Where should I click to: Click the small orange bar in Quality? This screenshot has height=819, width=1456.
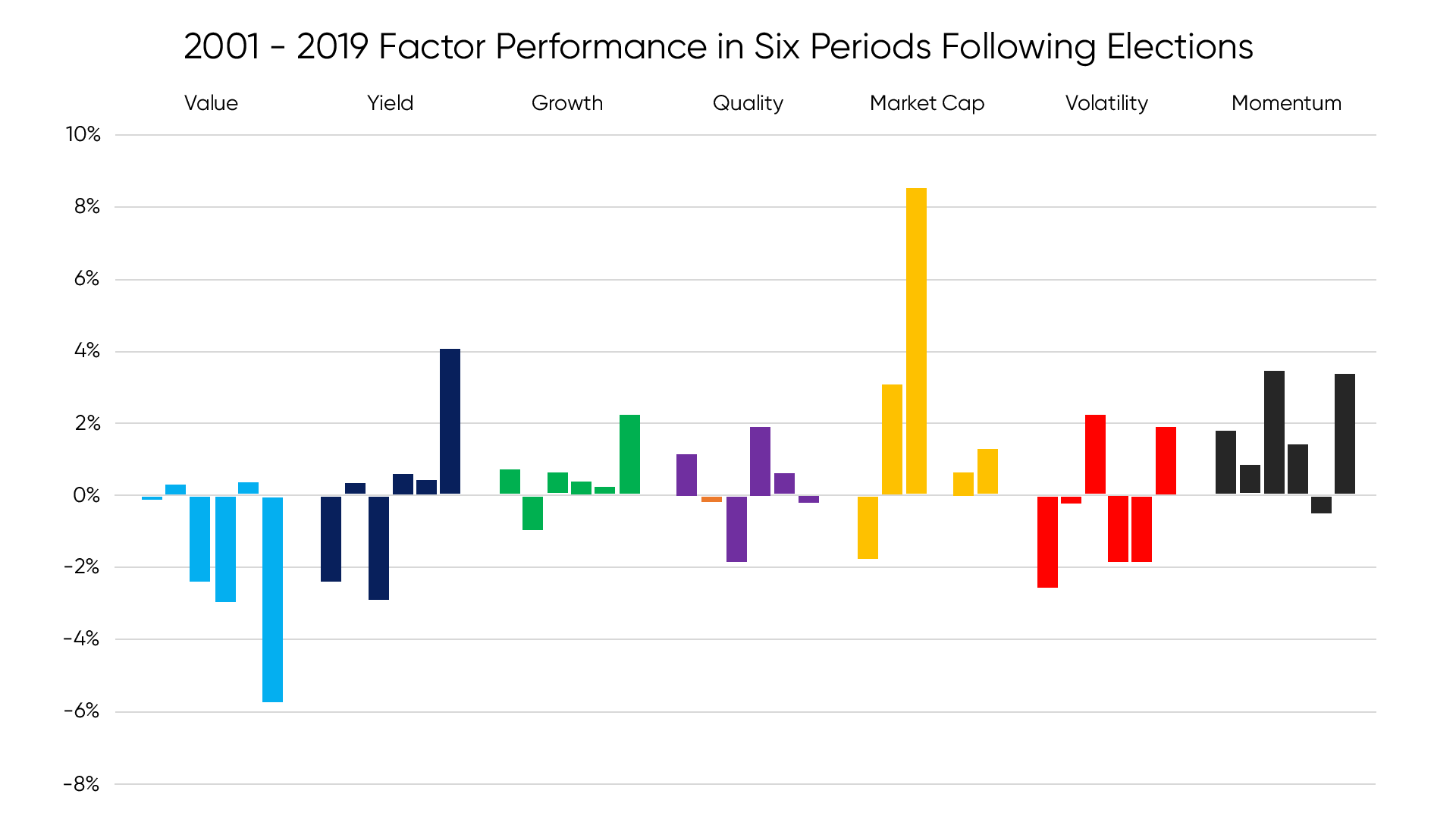(711, 499)
